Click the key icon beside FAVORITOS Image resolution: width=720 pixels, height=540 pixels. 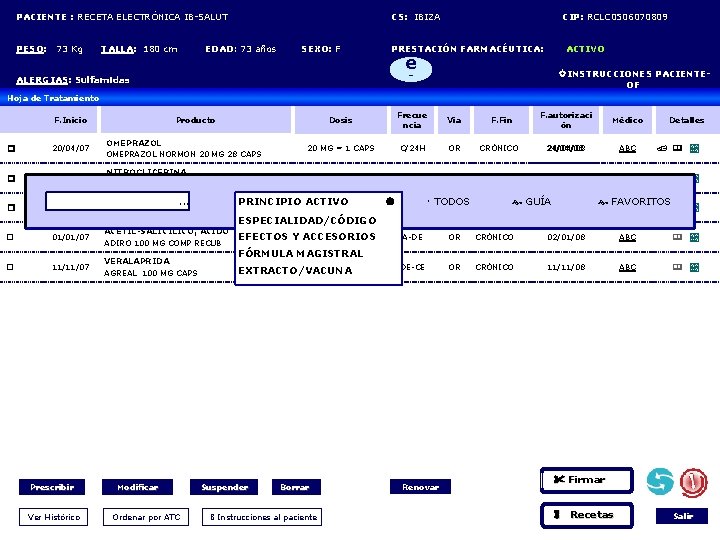click(603, 202)
